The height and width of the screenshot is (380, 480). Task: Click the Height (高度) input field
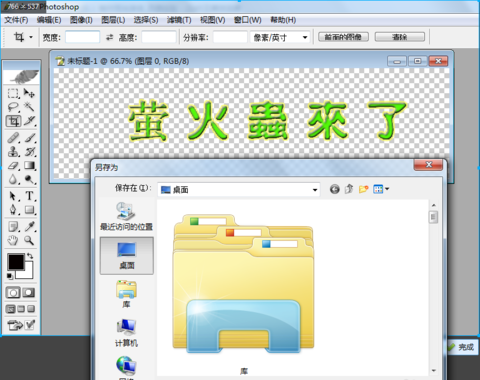pos(159,37)
